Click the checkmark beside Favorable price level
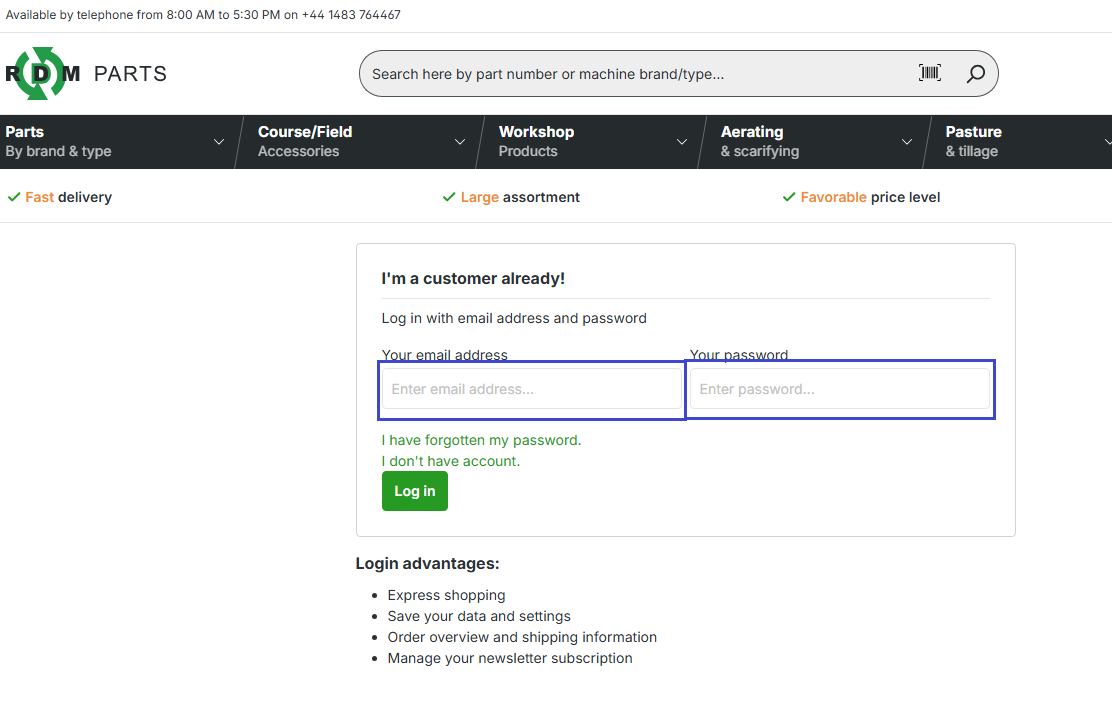Image resolution: width=1112 pixels, height=703 pixels. point(789,197)
